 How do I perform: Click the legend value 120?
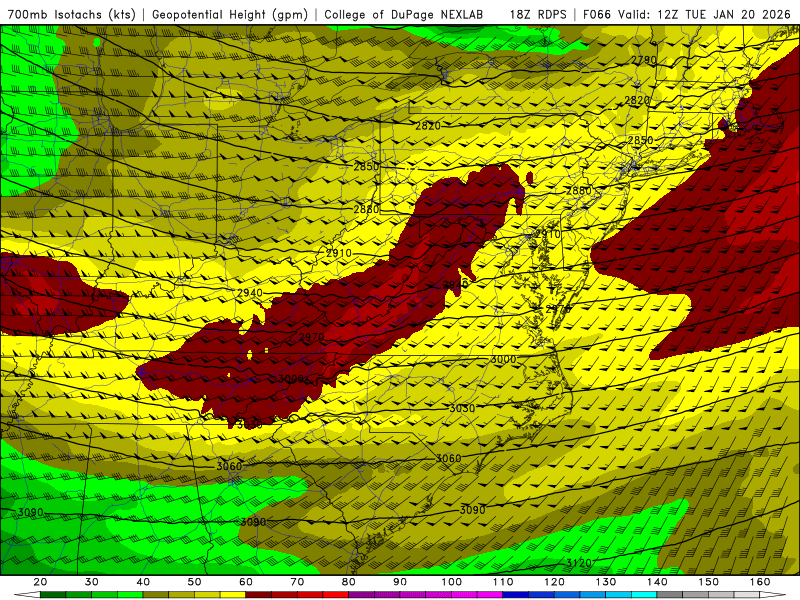[x=554, y=582]
